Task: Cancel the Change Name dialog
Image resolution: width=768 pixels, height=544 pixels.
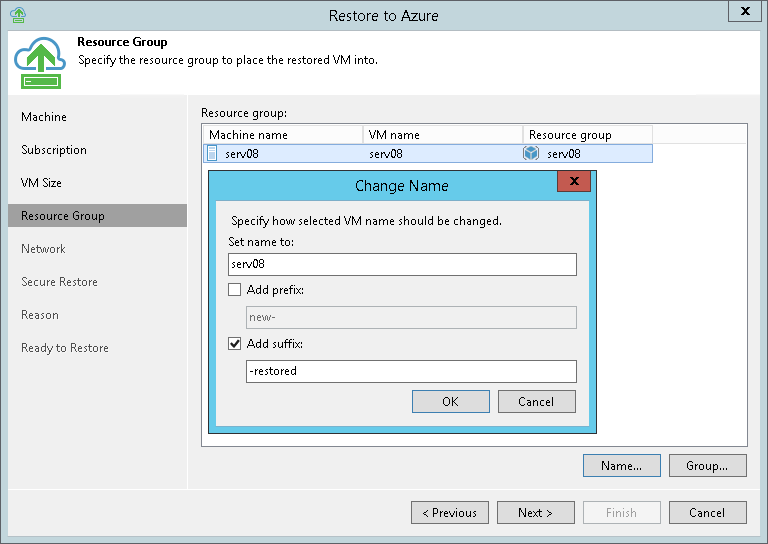Action: click(536, 401)
